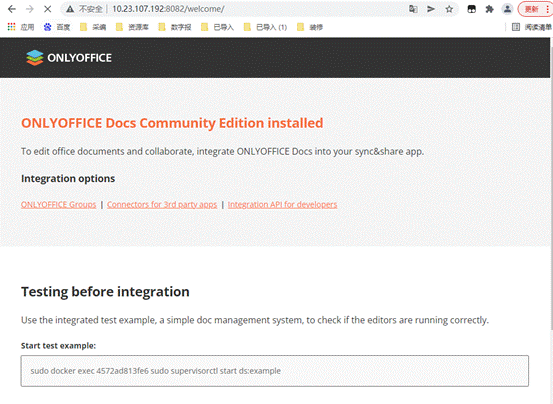Open the translate page icon
This screenshot has height=404, width=553.
[413, 9]
